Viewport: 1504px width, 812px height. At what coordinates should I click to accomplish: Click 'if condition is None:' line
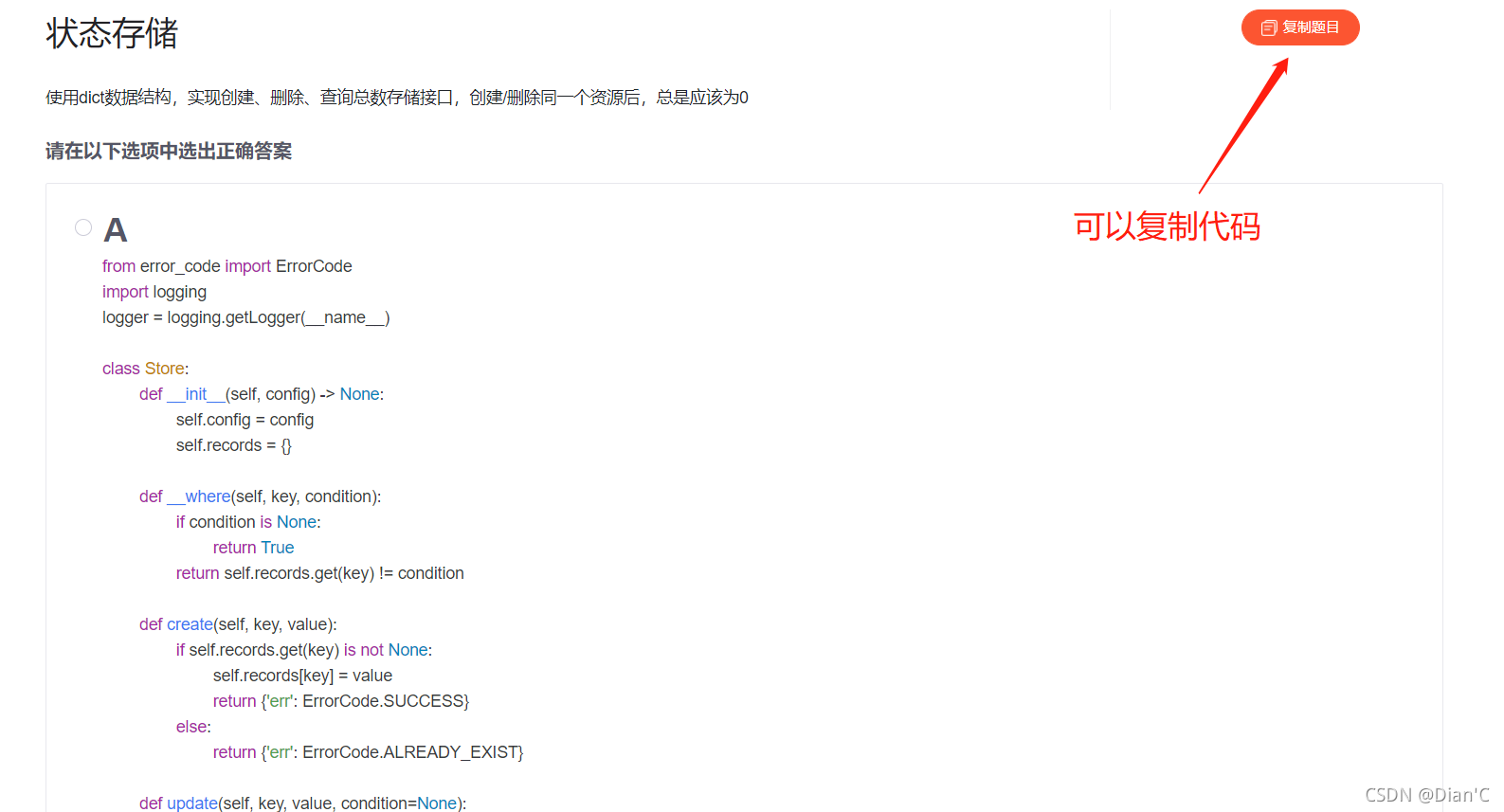248,522
